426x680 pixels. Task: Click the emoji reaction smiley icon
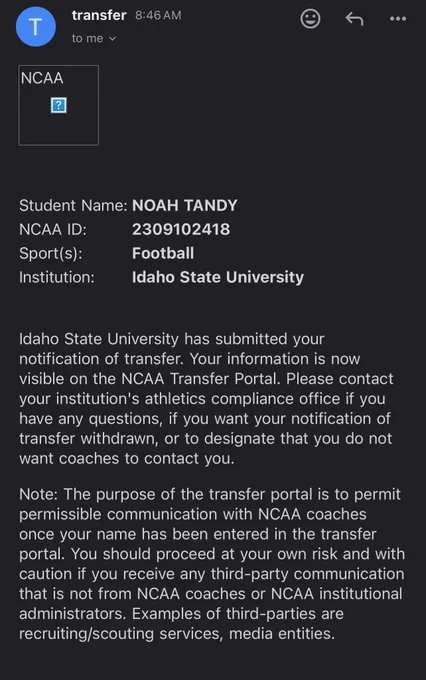[310, 19]
